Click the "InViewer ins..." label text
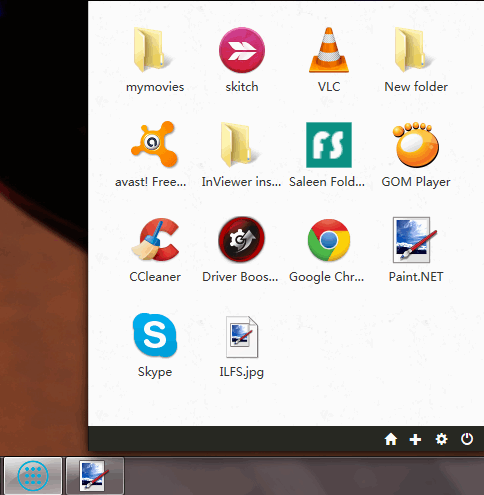484x495 pixels. pos(241,182)
